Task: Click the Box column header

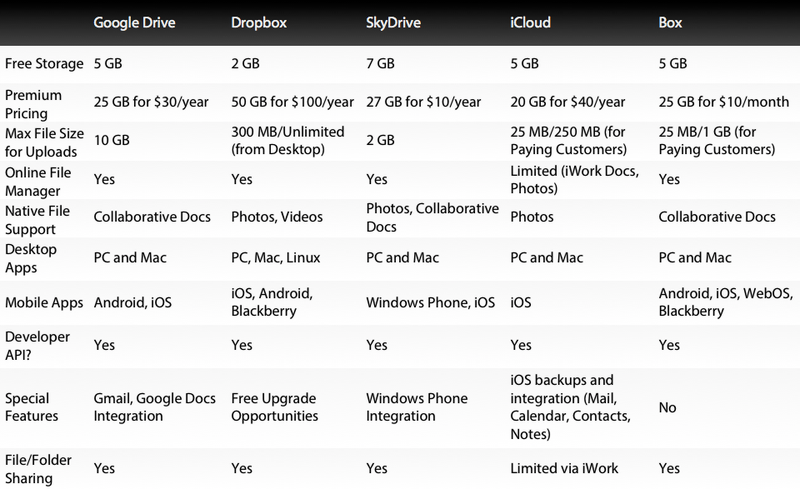Action: [x=670, y=23]
